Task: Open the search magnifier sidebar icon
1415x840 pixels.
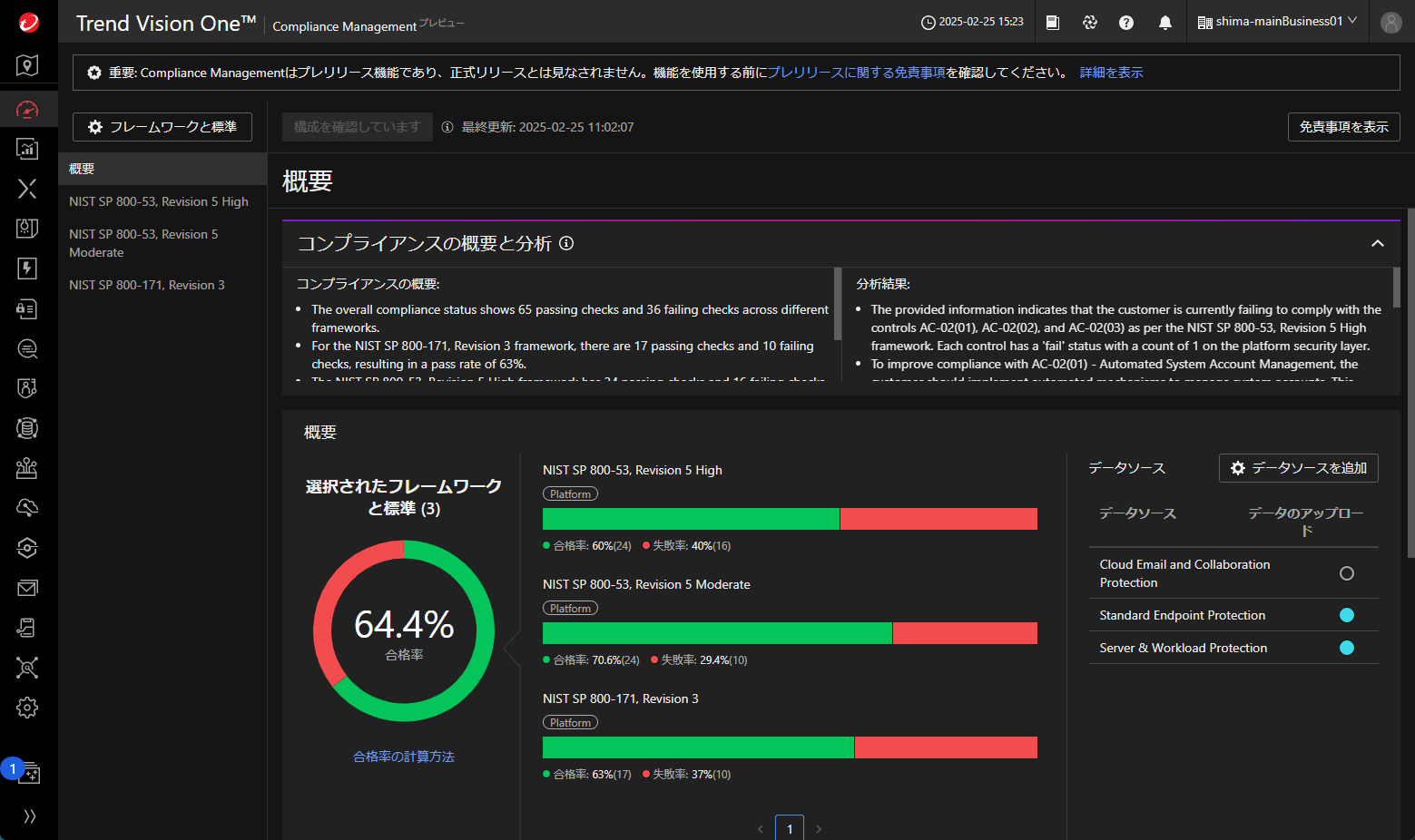Action: click(x=27, y=348)
